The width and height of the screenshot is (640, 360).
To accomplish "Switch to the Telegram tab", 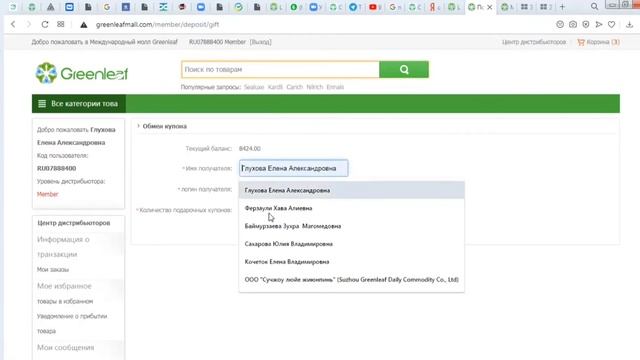I will click(x=354, y=7).
